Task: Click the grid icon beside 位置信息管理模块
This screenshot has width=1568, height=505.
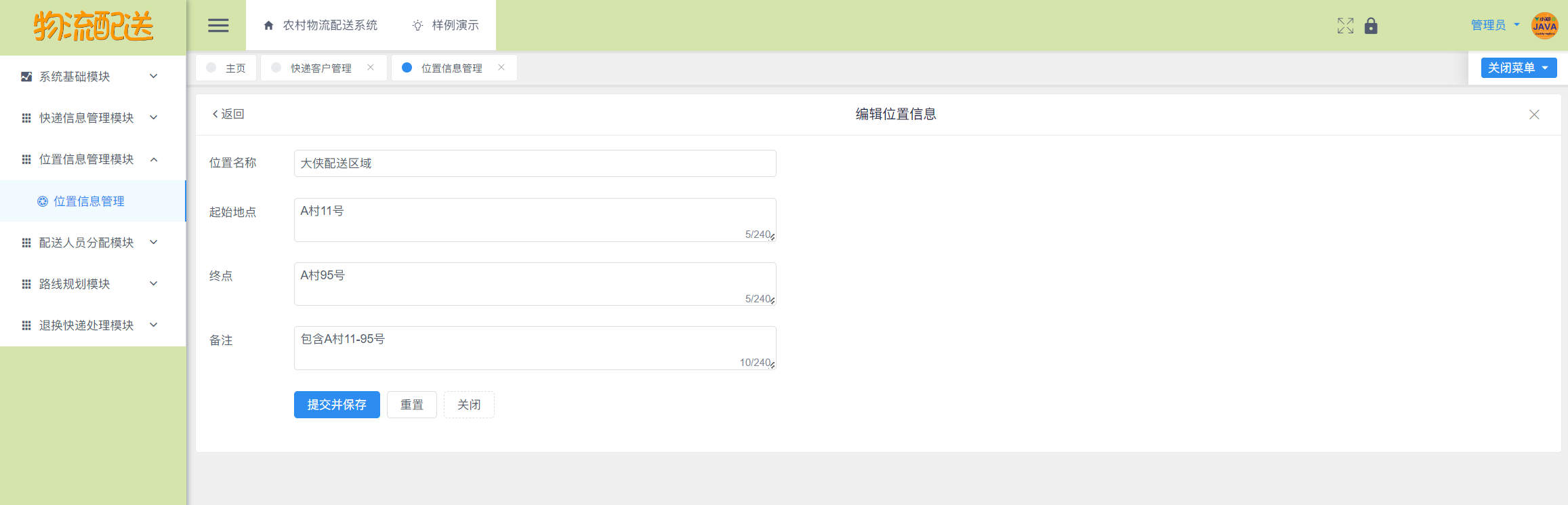Action: point(26,159)
